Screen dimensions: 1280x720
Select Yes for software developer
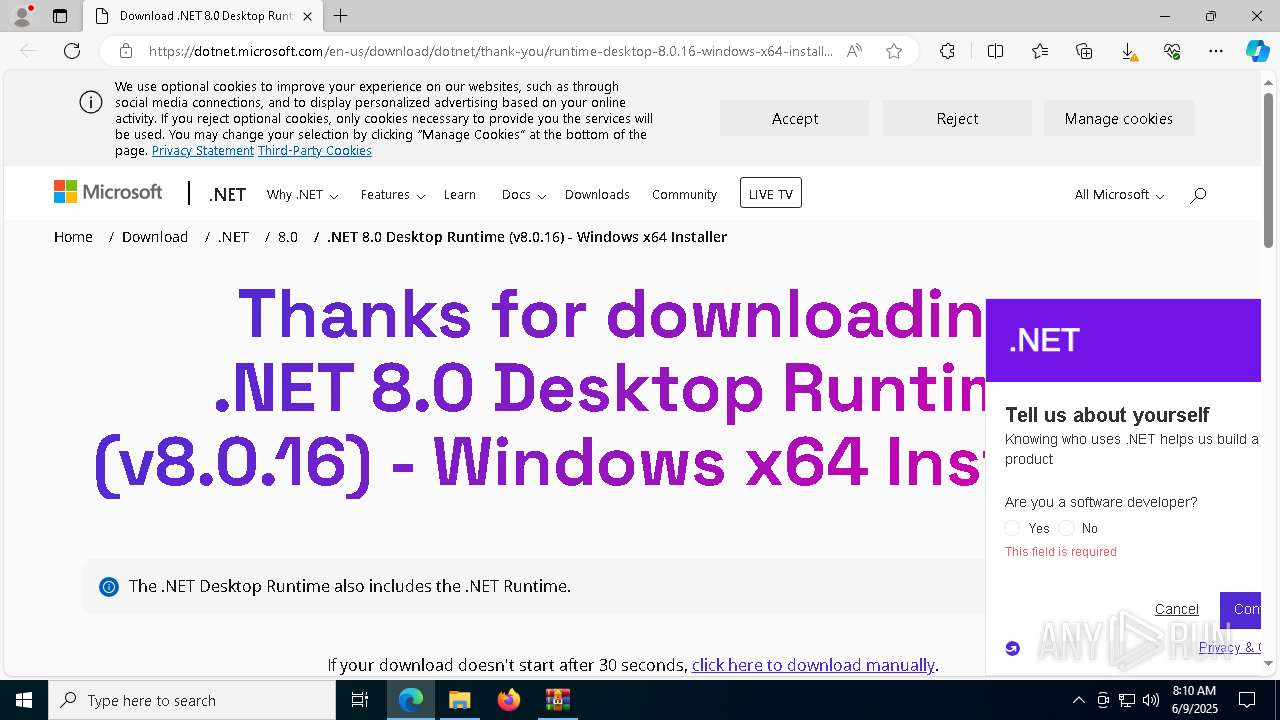pyautogui.click(x=1012, y=528)
